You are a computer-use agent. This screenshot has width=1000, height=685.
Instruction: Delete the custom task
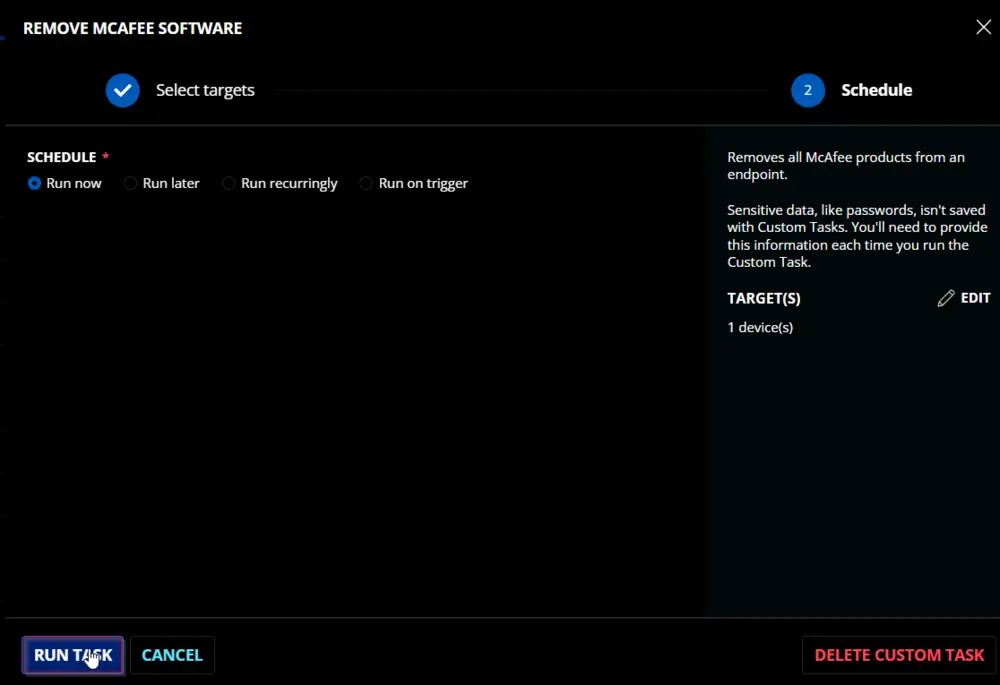899,655
